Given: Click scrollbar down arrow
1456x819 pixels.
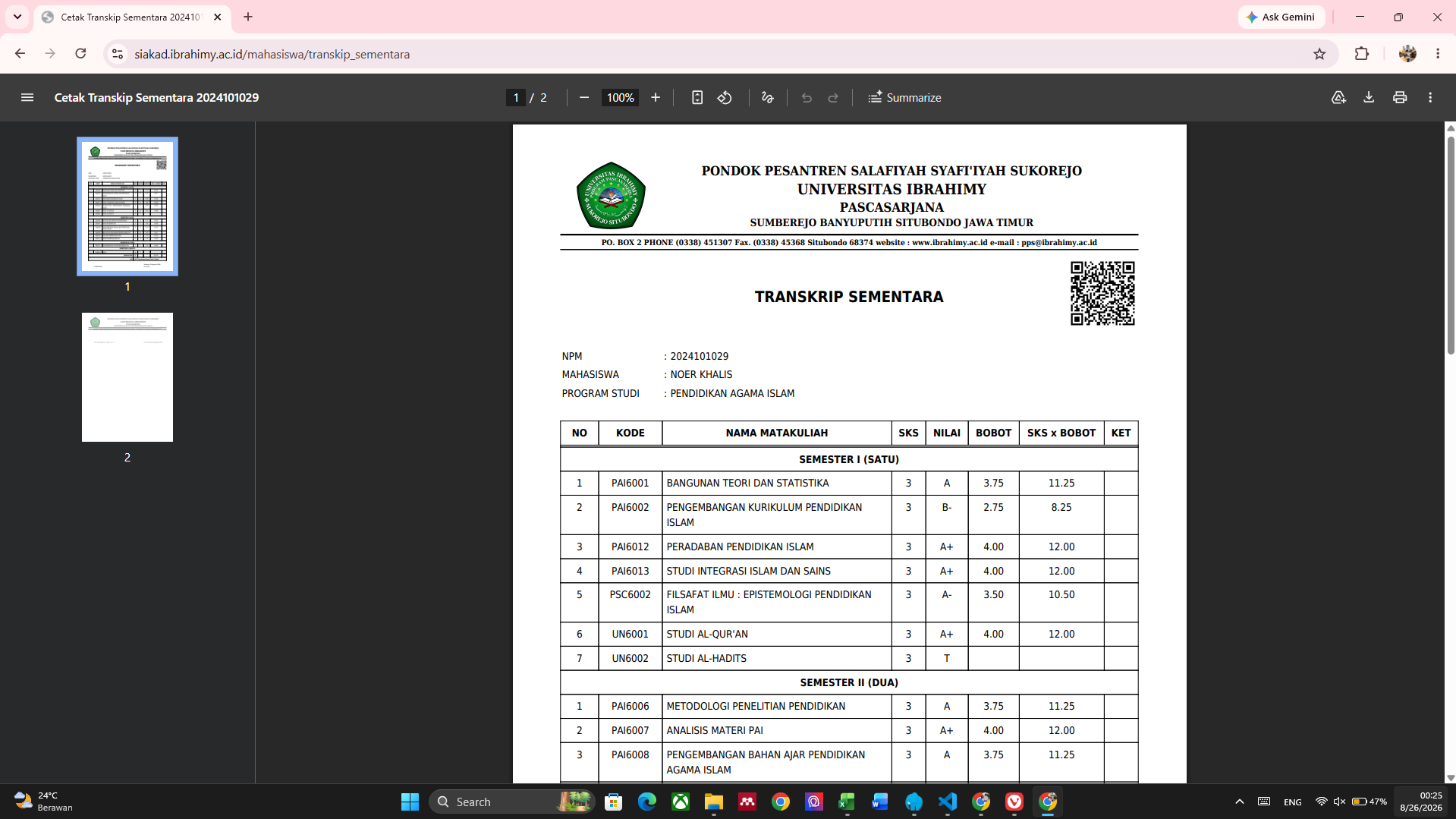Looking at the screenshot, I should [1451, 777].
